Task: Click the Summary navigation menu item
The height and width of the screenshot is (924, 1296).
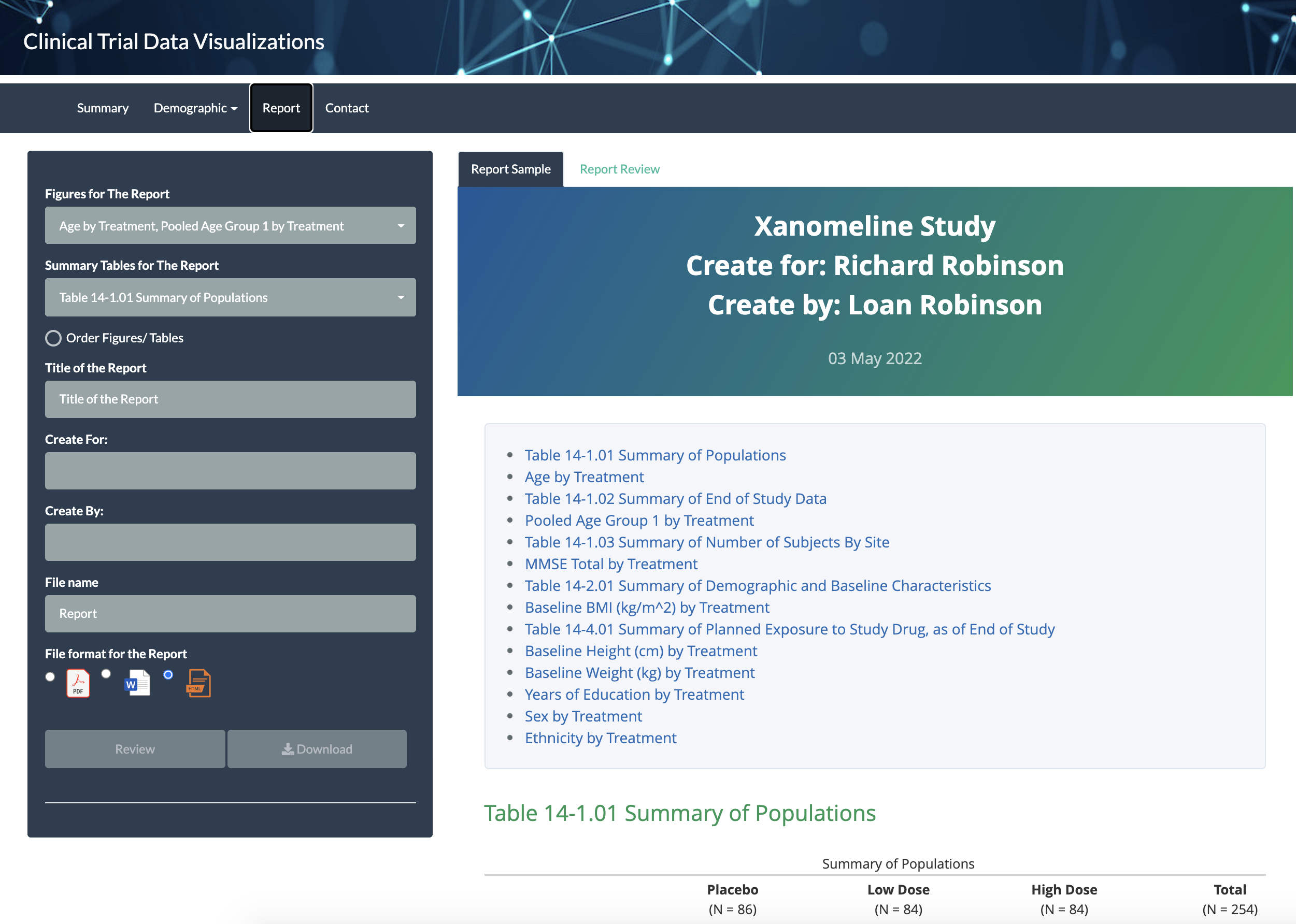Action: 102,107
